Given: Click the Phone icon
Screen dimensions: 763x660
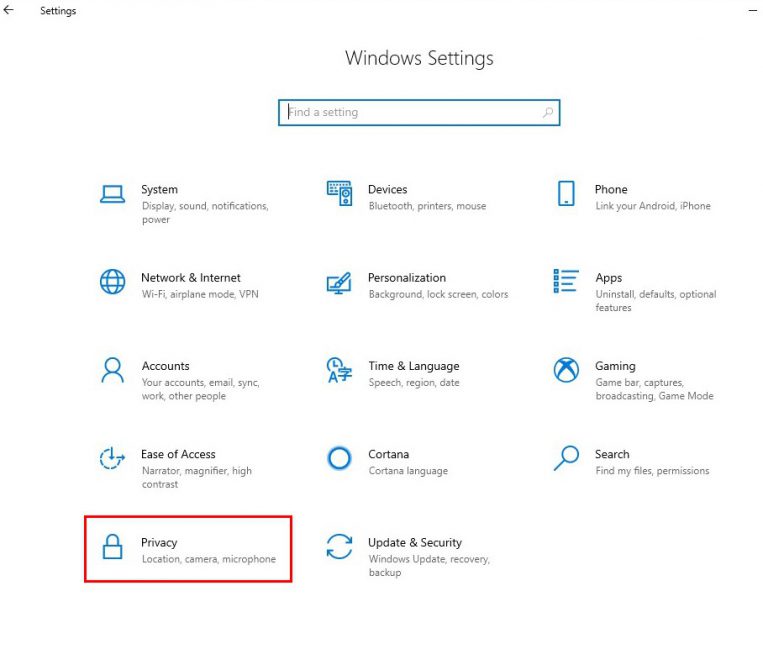Looking at the screenshot, I should click(566, 193).
